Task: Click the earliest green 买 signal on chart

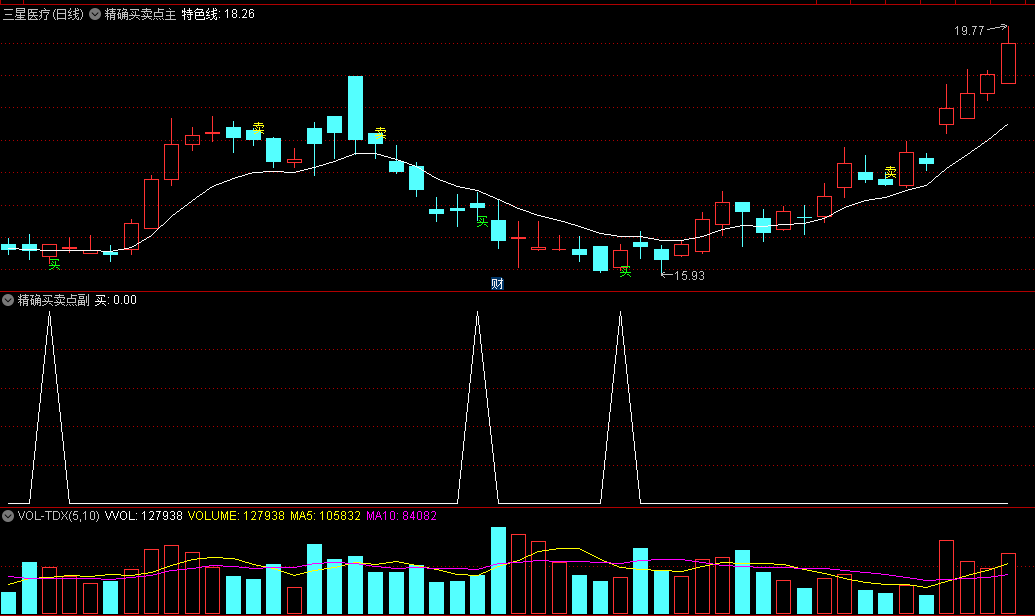Action: coord(54,264)
